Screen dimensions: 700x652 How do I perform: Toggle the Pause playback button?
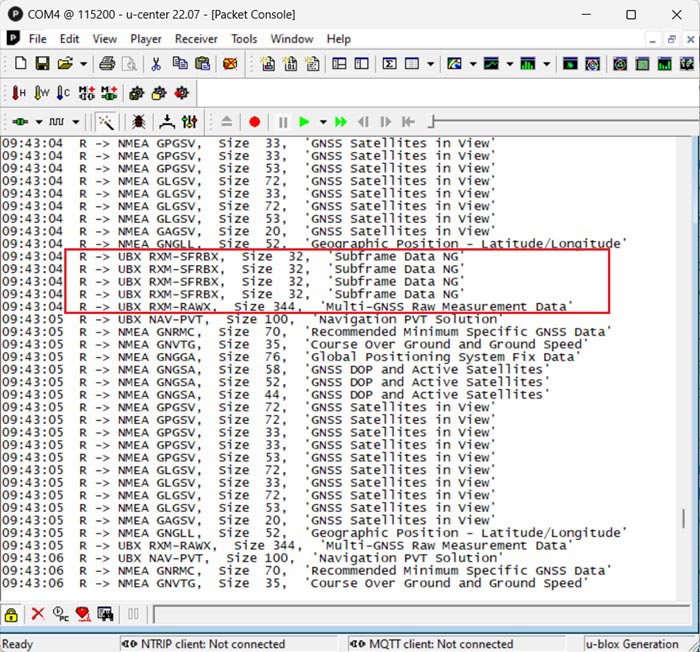[283, 122]
